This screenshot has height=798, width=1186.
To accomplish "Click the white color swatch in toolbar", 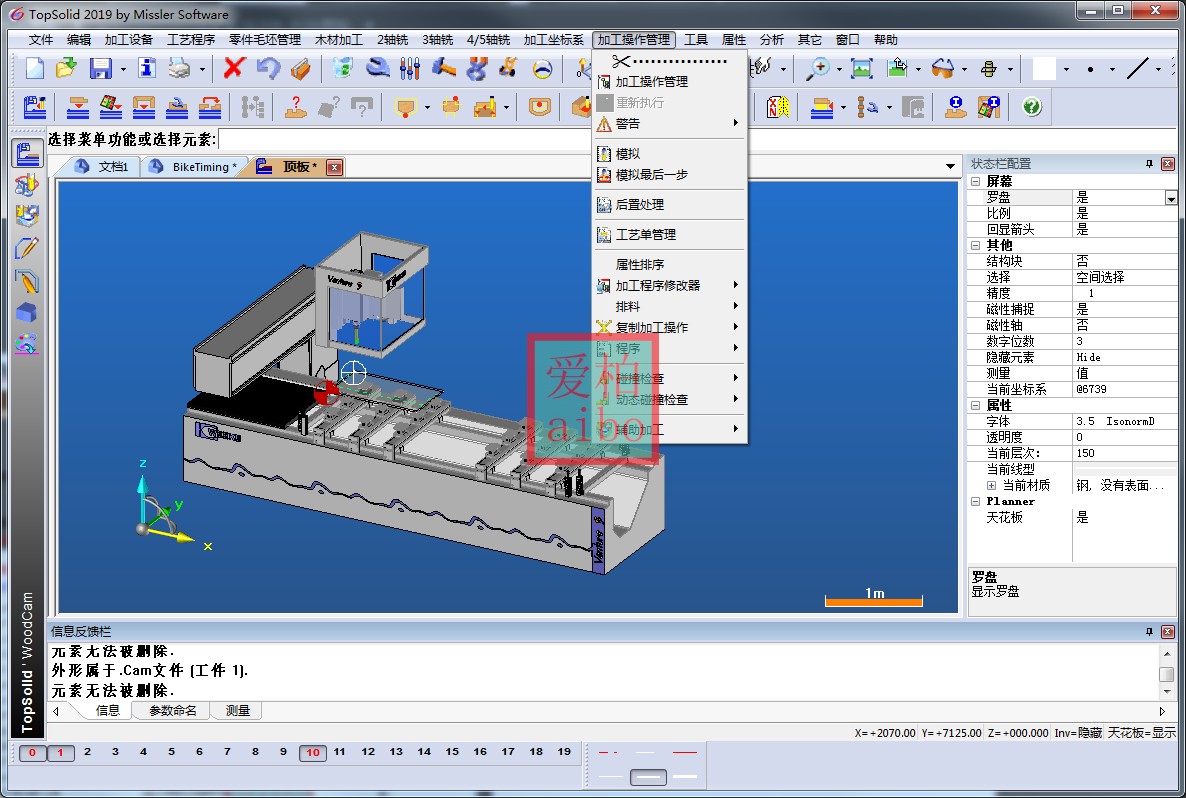I will (1044, 68).
